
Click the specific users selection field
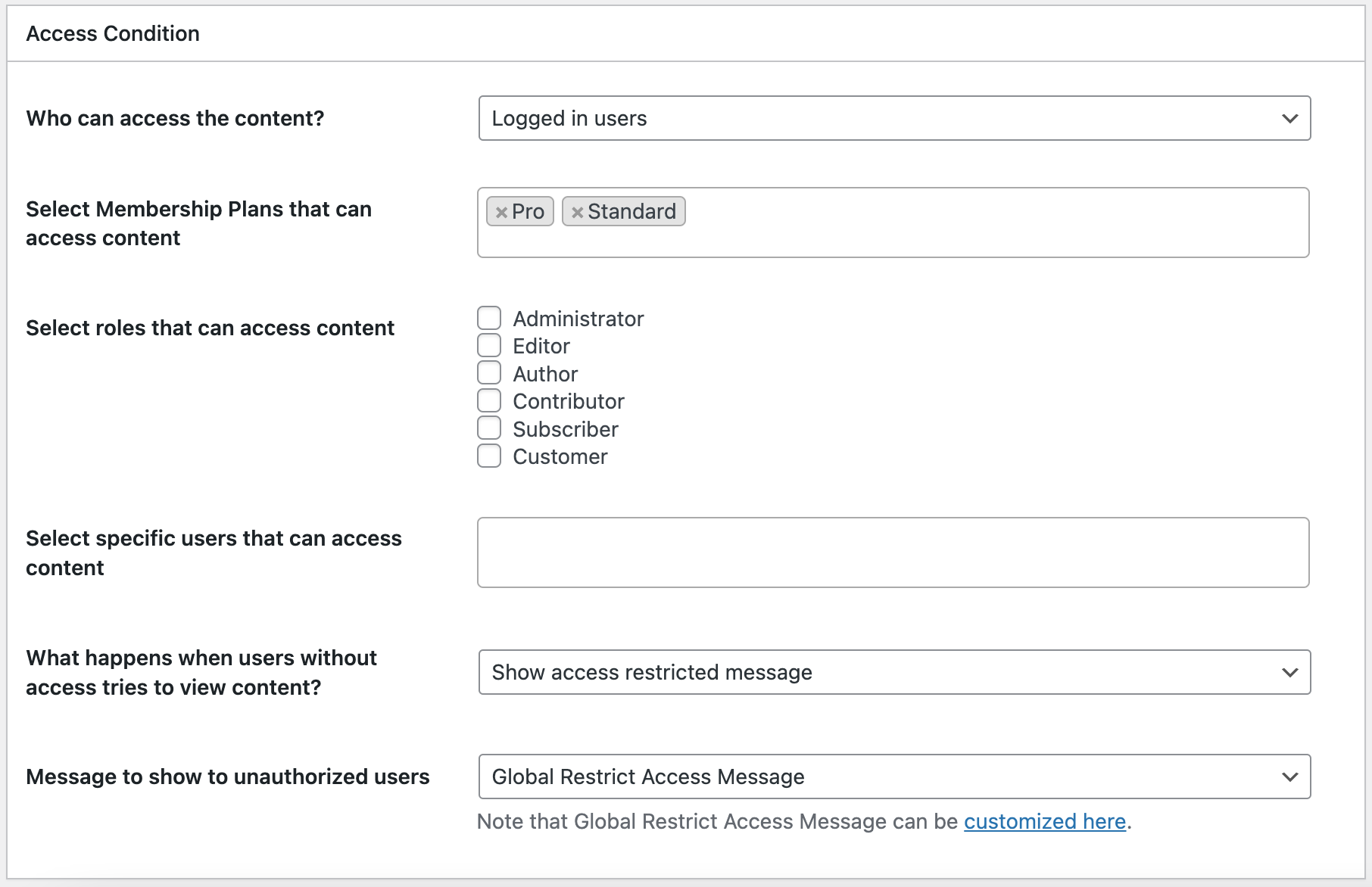[893, 552]
